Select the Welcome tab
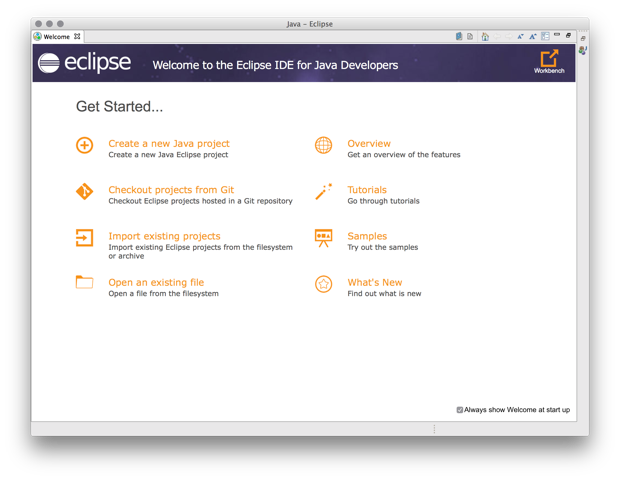This screenshot has height=480, width=620. [56, 37]
